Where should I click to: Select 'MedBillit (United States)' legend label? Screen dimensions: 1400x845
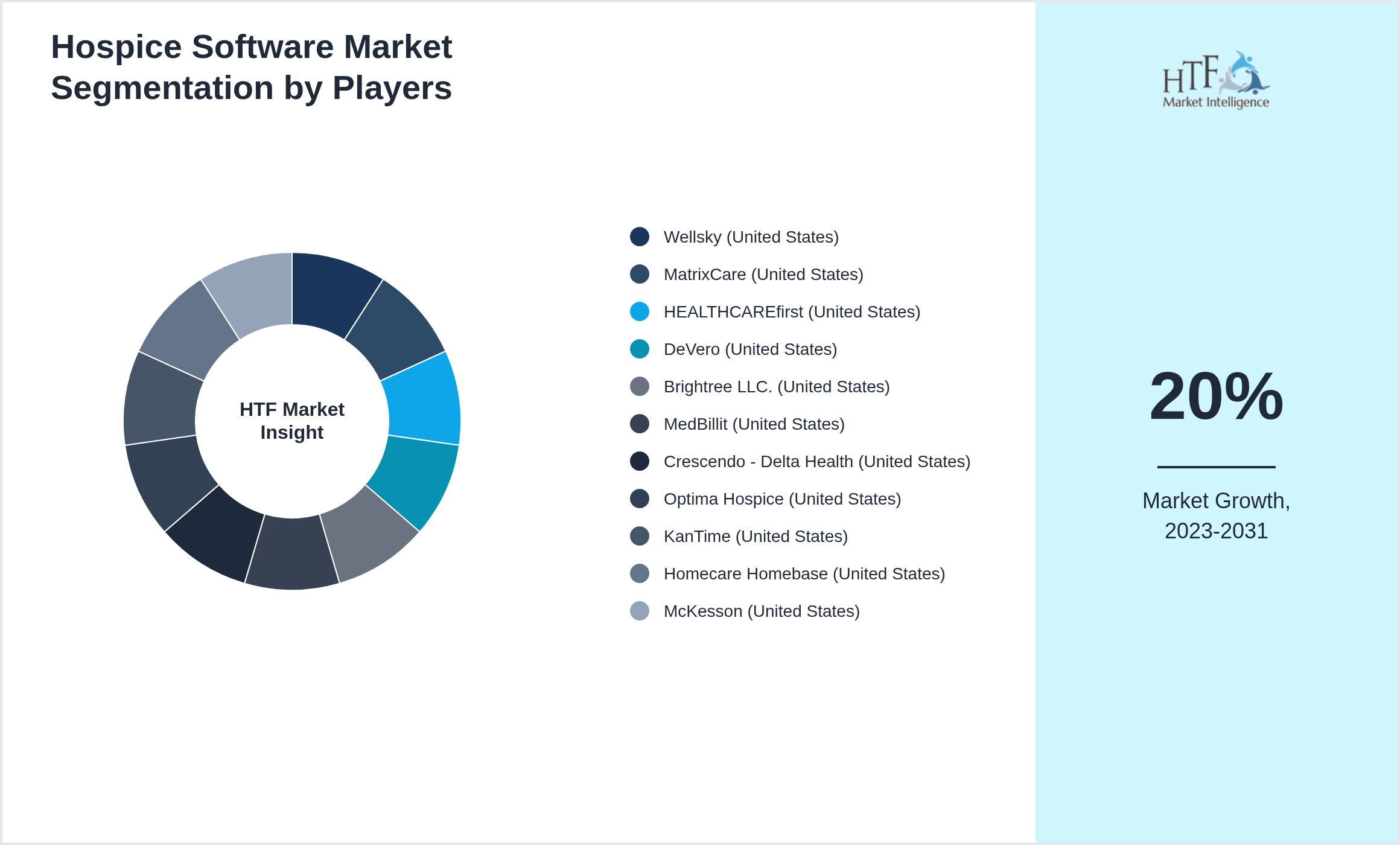click(754, 424)
